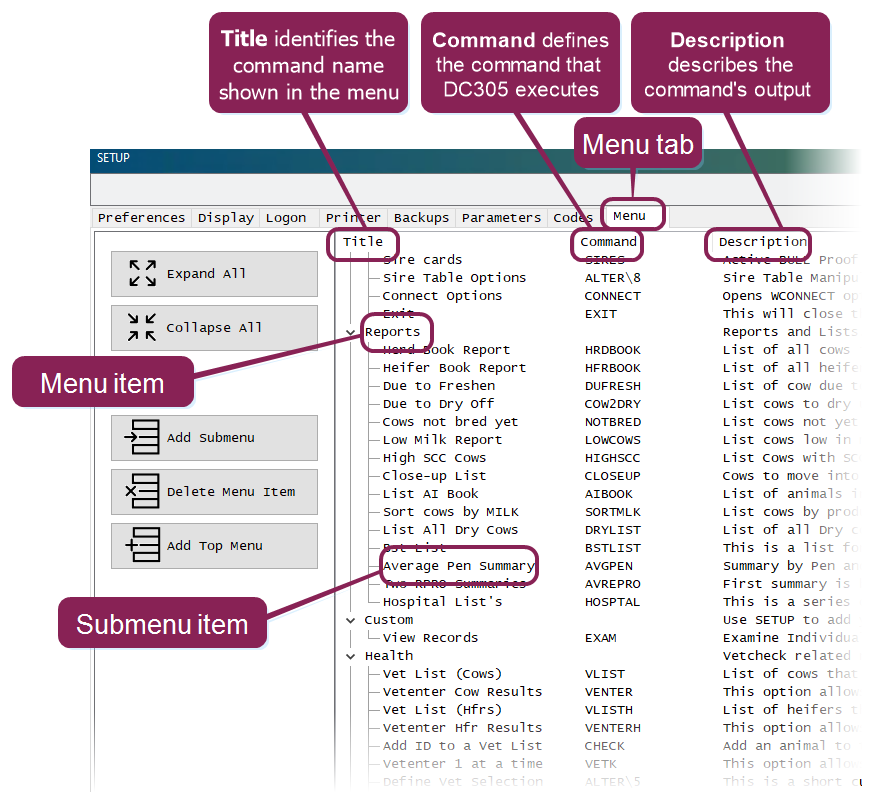This screenshot has width=874, height=804.
Task: Click the Expand All arrows icon
Action: [x=143, y=273]
